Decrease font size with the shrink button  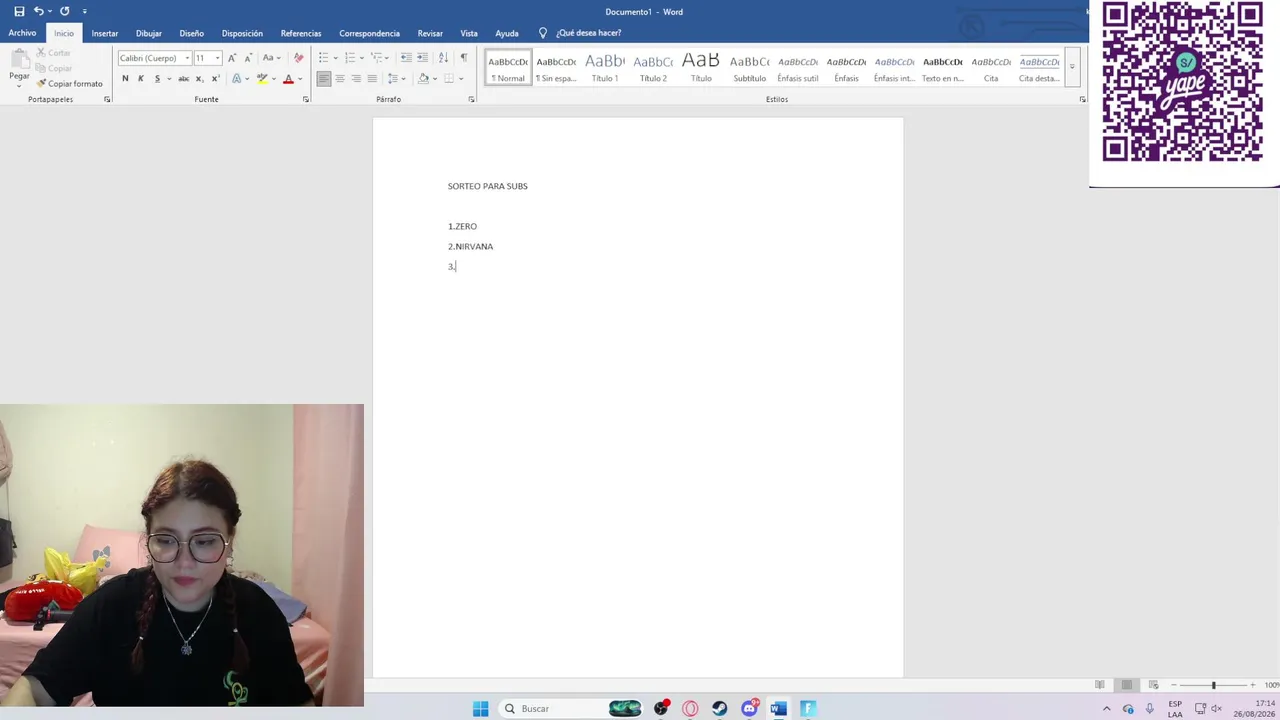tap(249, 58)
